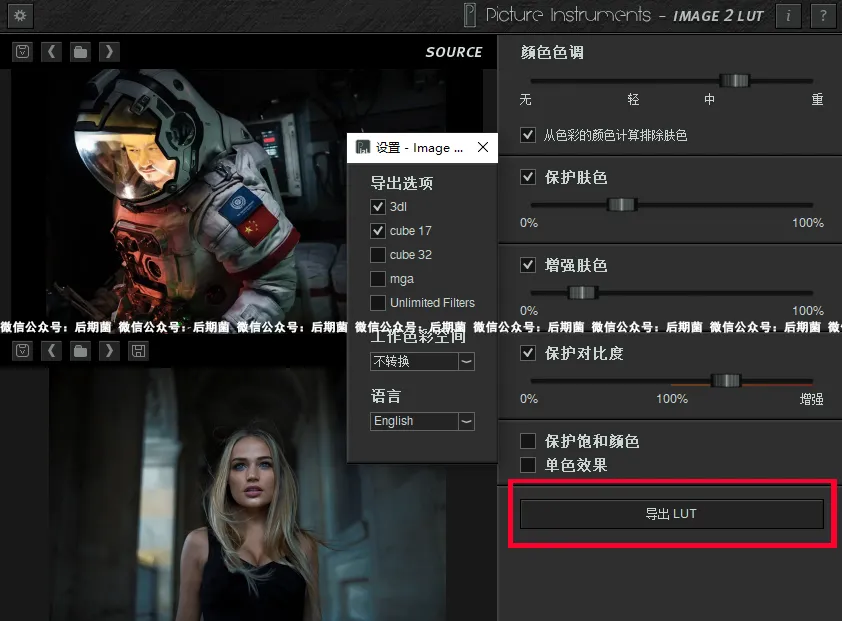This screenshot has height=621, width=842.
Task: Click the 保护对比度 slider handle
Action: tap(726, 381)
